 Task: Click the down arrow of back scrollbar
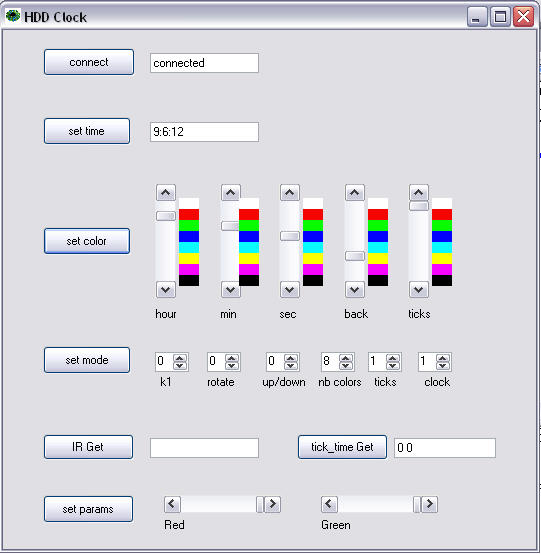pyautogui.click(x=355, y=290)
